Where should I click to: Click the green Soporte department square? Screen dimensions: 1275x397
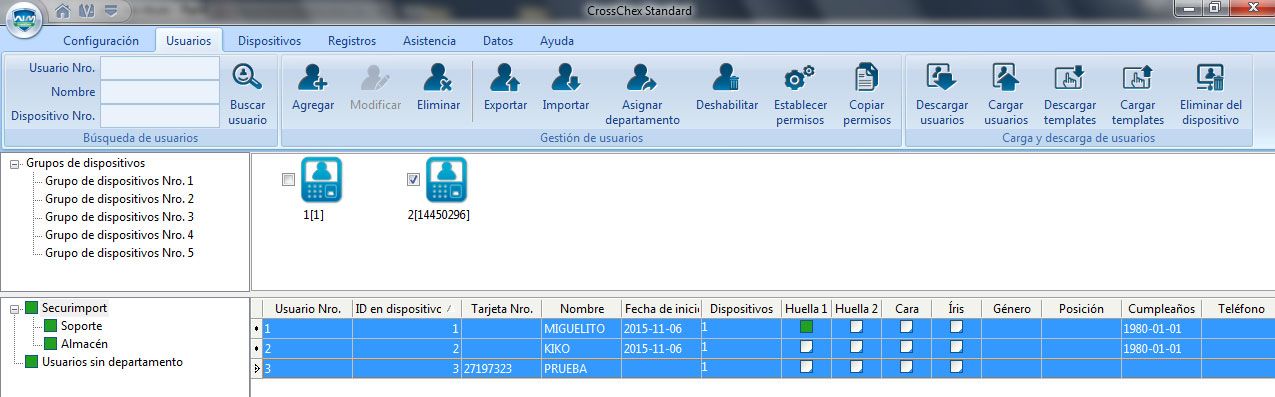51,326
